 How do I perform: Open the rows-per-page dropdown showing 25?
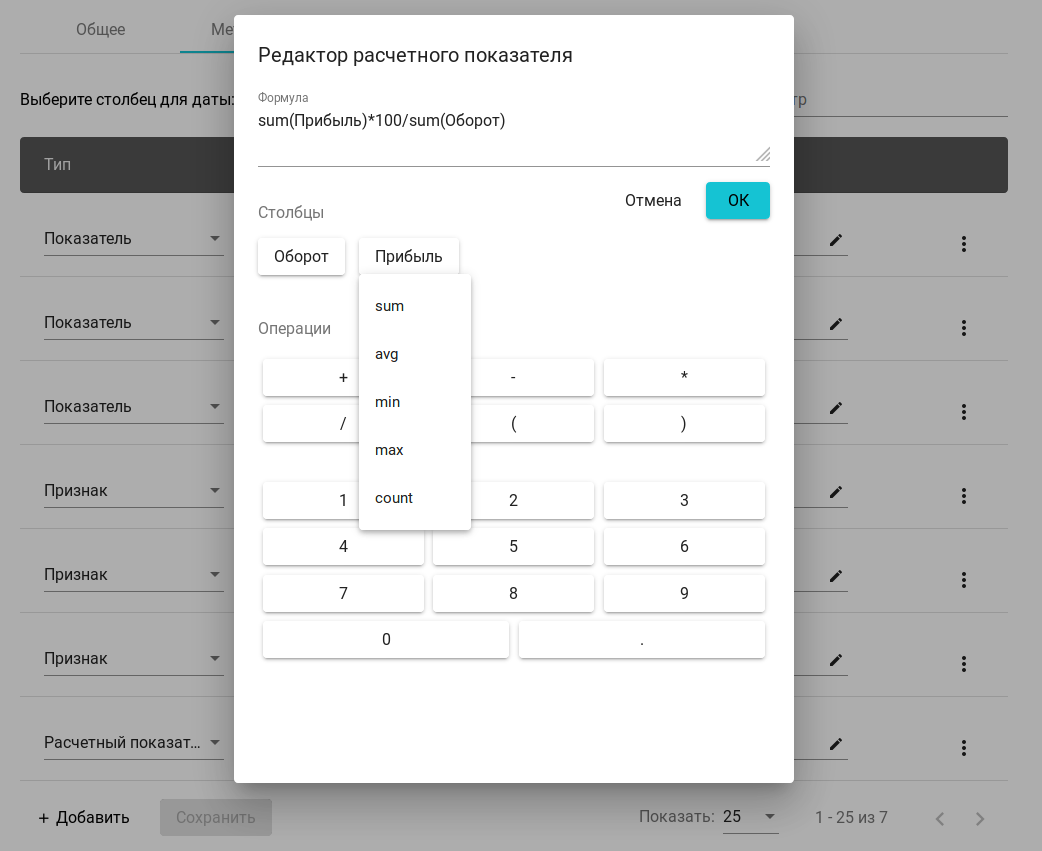click(750, 817)
